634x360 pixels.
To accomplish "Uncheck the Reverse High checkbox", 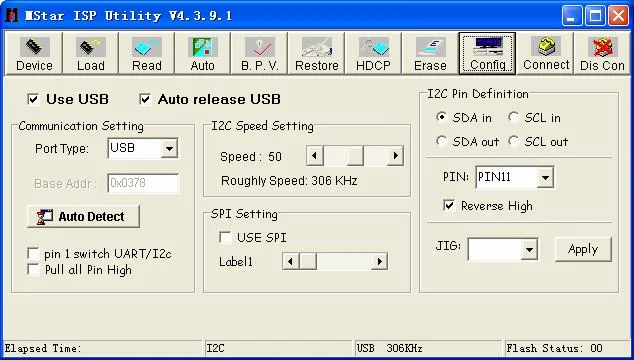I will [x=449, y=205].
